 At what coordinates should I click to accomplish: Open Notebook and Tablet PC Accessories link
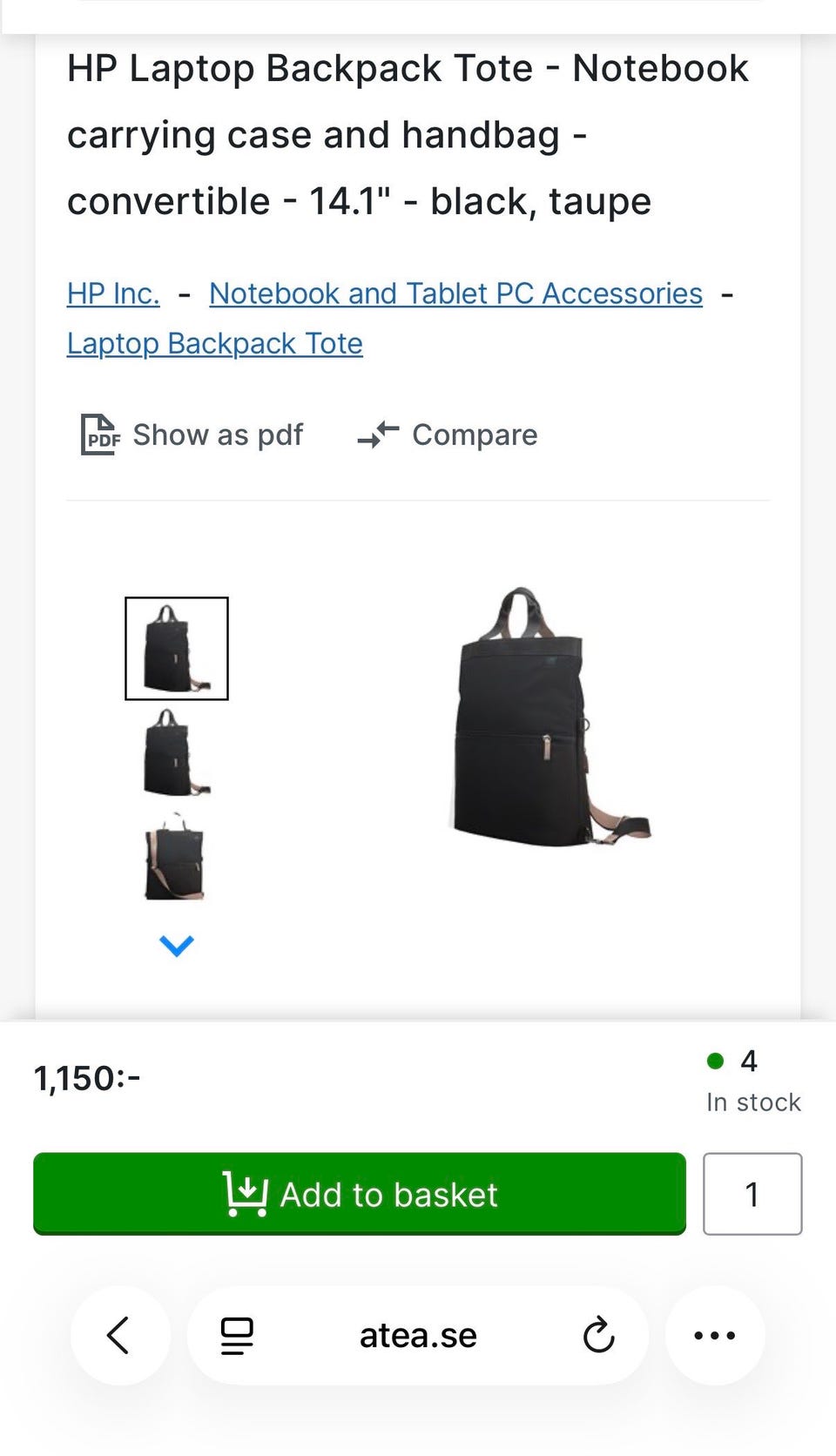(455, 293)
